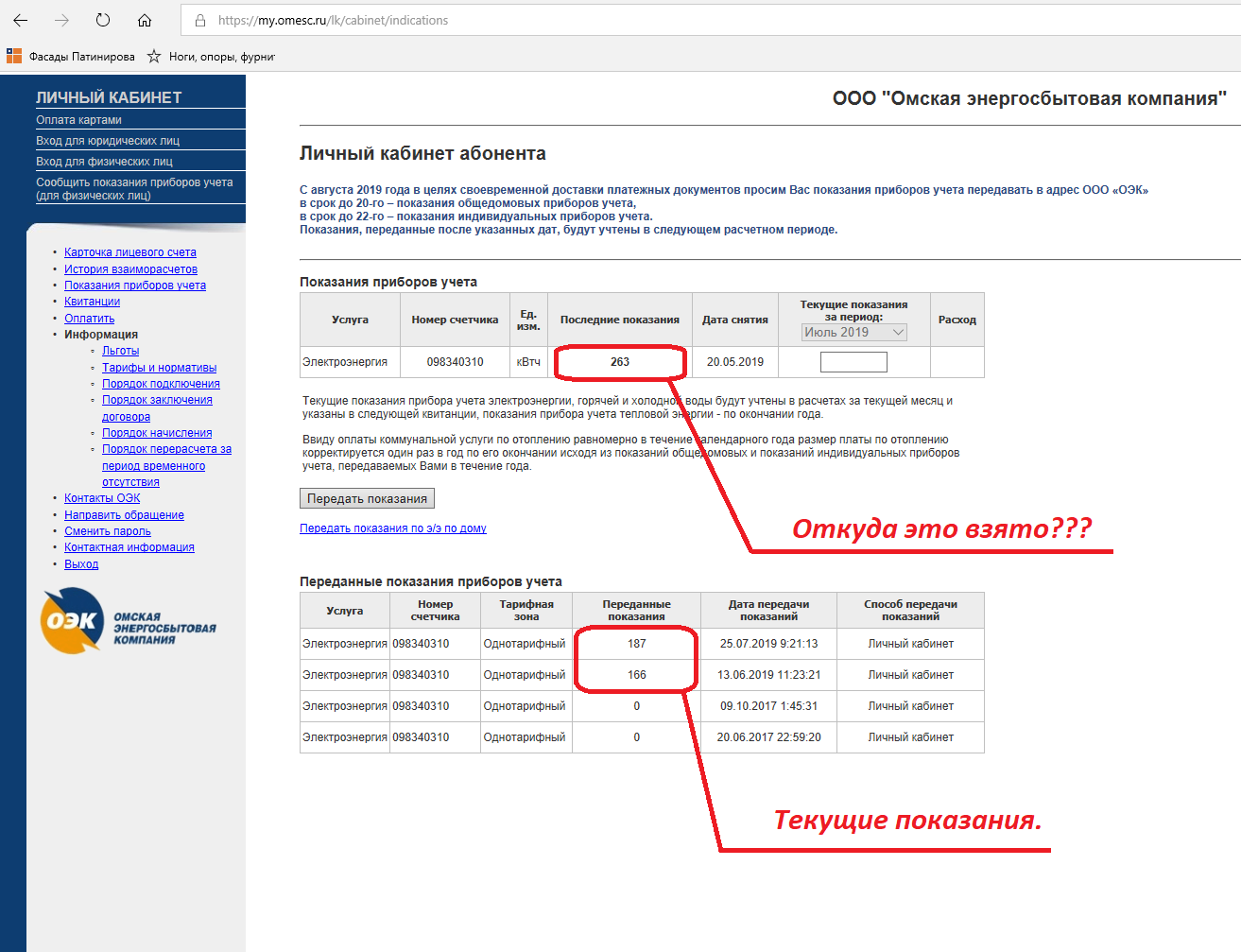Image resolution: width=1241 pixels, height=952 pixels.
Task: Click the date 25.07.2019 9:21:13
Action: point(769,644)
